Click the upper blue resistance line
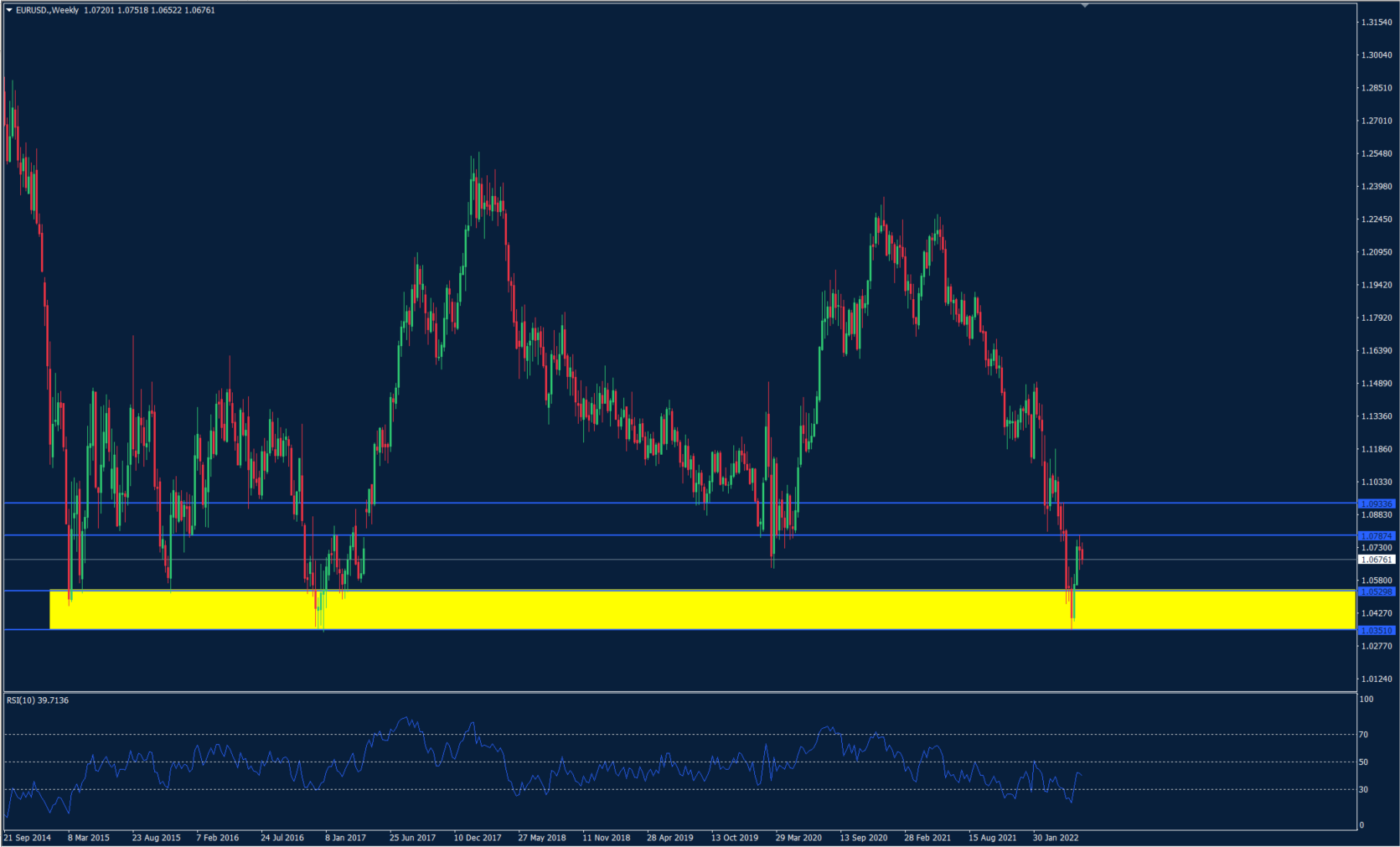The image size is (1400, 847). tap(586, 504)
